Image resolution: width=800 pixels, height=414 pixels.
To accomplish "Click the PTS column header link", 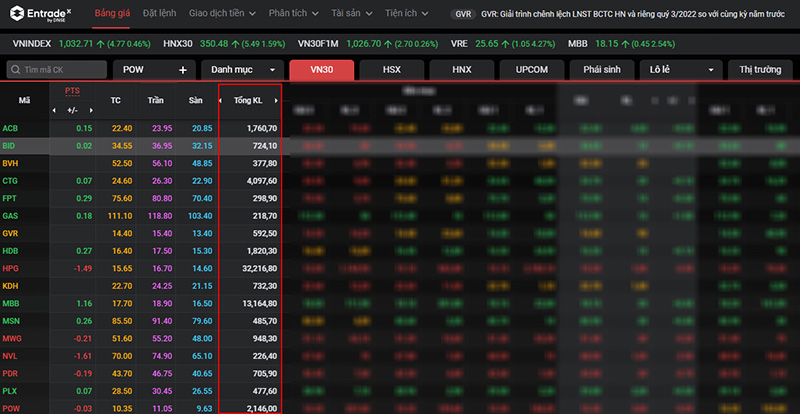I will point(72,91).
